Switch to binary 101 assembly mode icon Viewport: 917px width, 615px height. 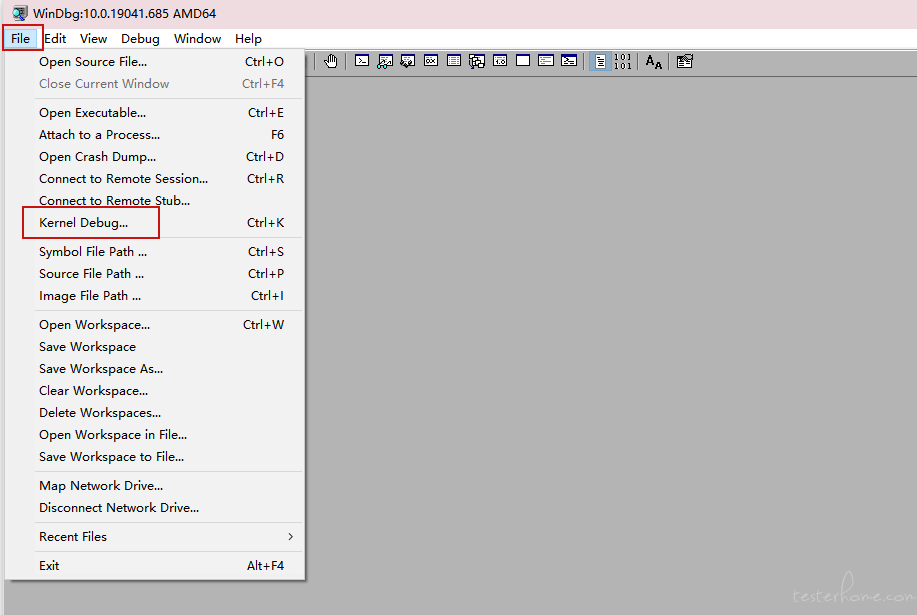(623, 61)
